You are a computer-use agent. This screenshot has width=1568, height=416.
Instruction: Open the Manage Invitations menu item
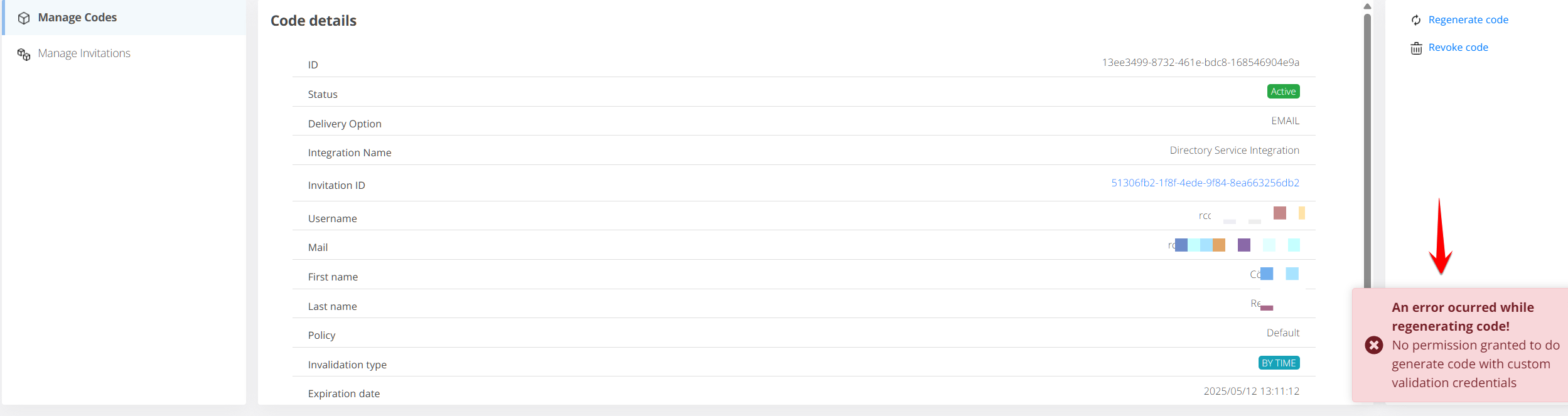click(84, 53)
